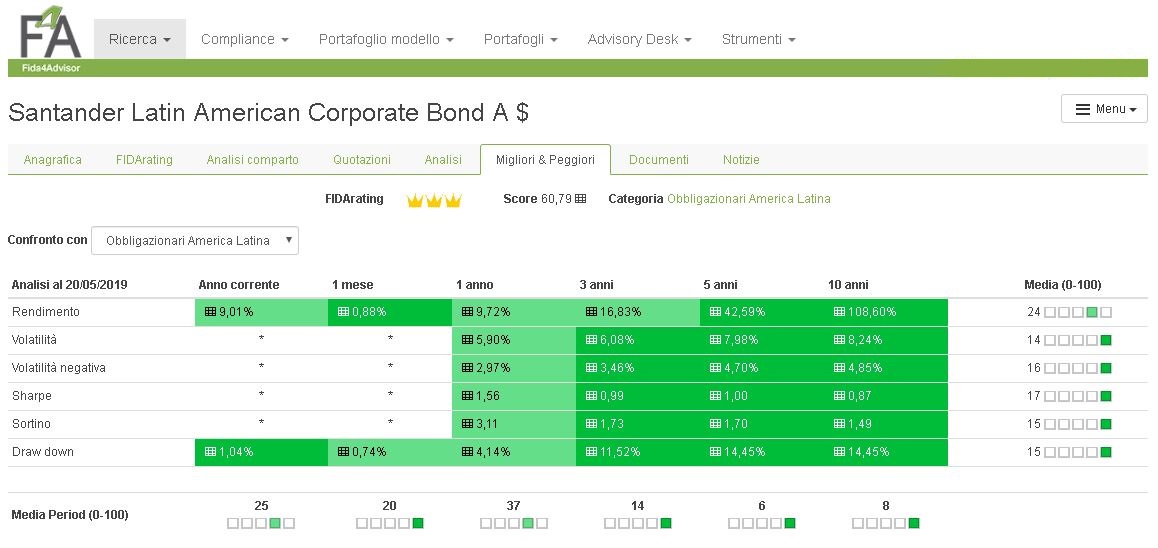Click table icon for Draw down Anno corrente 1,04%
The width and height of the screenshot is (1158, 548).
click(210, 452)
